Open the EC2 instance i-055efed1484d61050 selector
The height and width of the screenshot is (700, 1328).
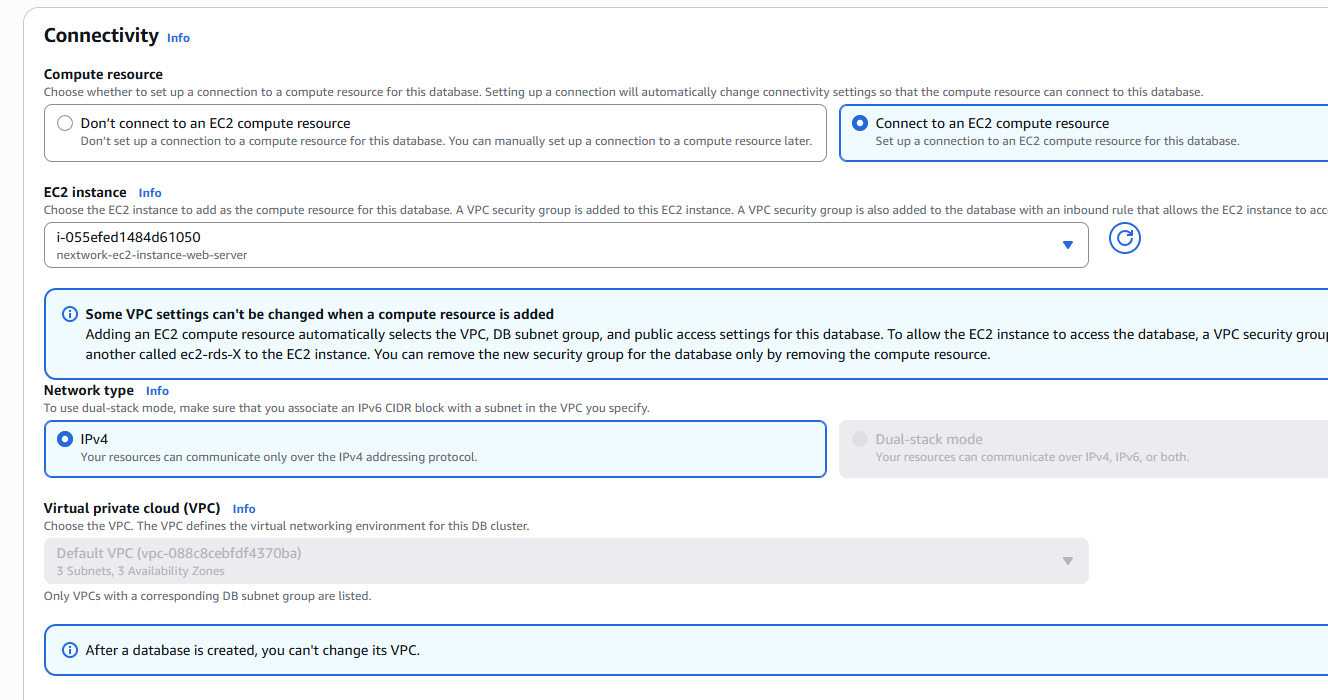point(550,245)
